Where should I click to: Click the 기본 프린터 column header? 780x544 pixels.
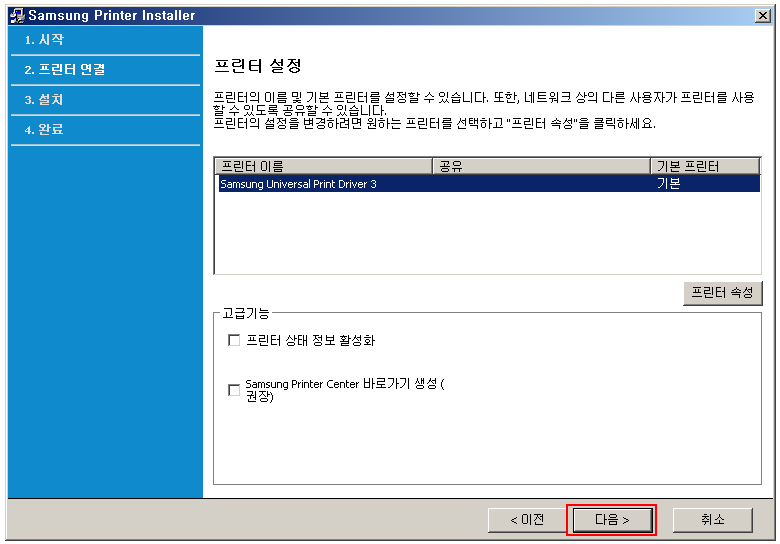click(705, 166)
